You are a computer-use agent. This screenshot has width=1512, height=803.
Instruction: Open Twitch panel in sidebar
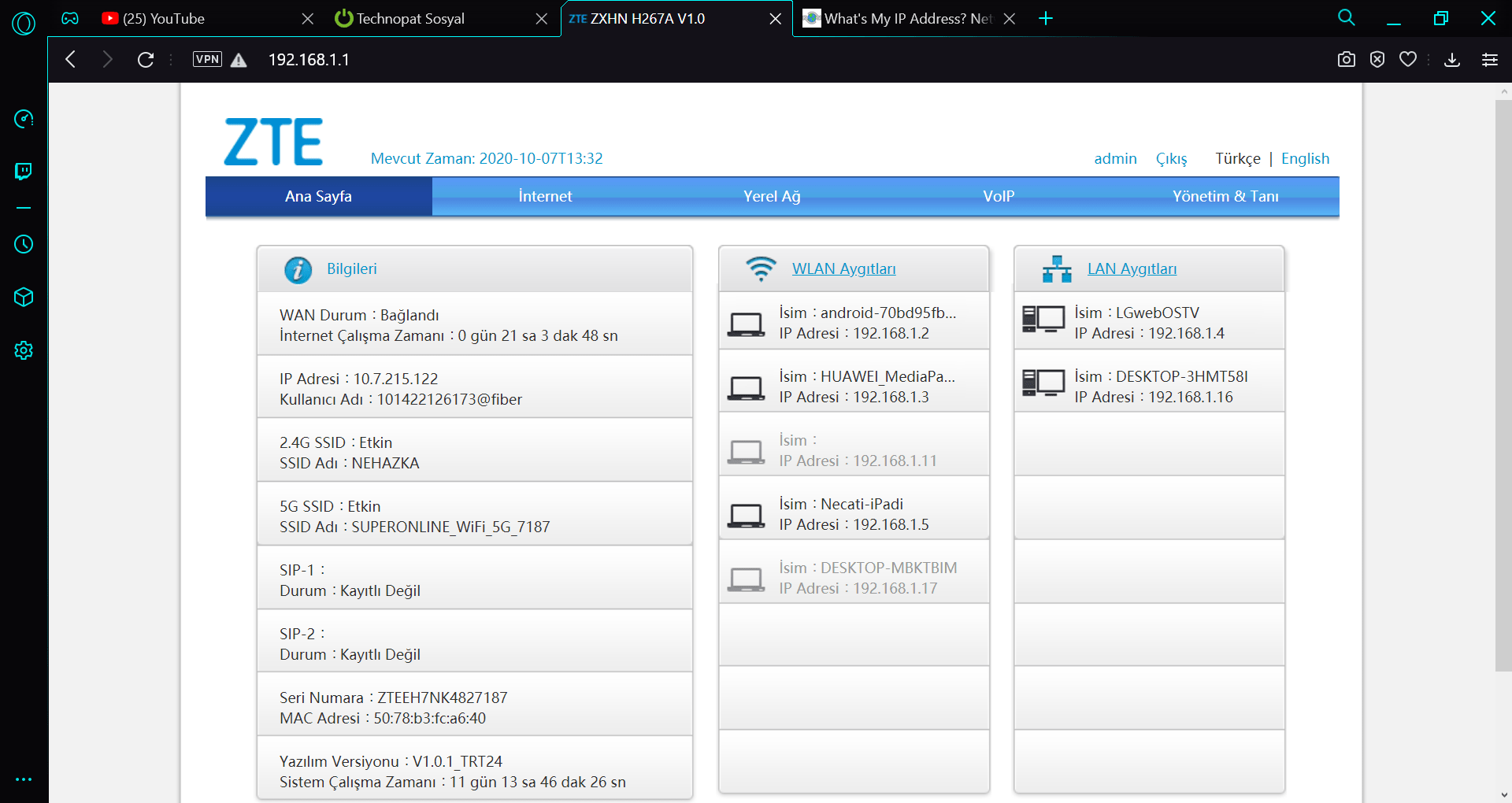click(24, 172)
